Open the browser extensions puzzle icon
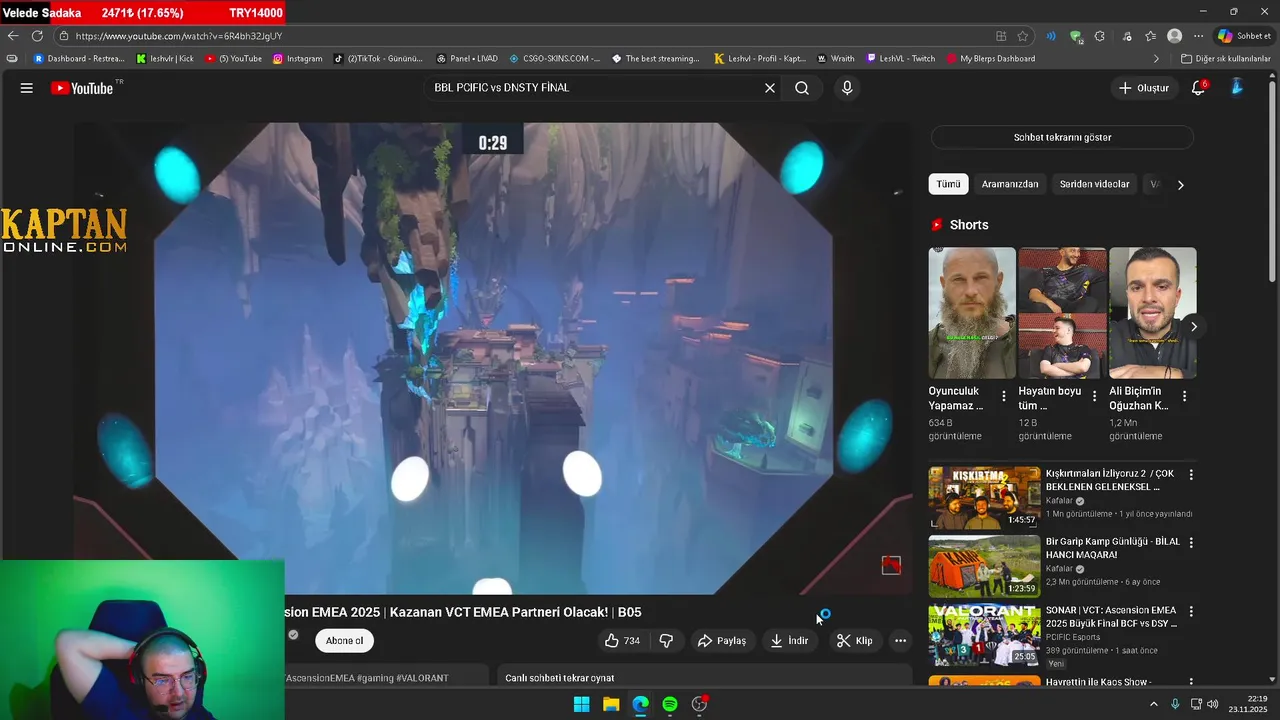1280x720 pixels. point(1100,36)
